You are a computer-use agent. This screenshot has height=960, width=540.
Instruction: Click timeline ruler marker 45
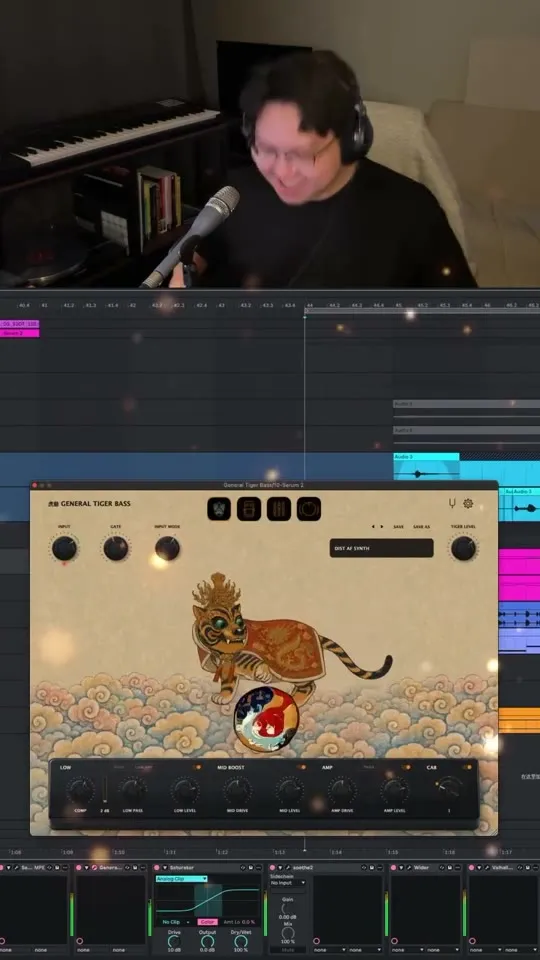point(399,305)
